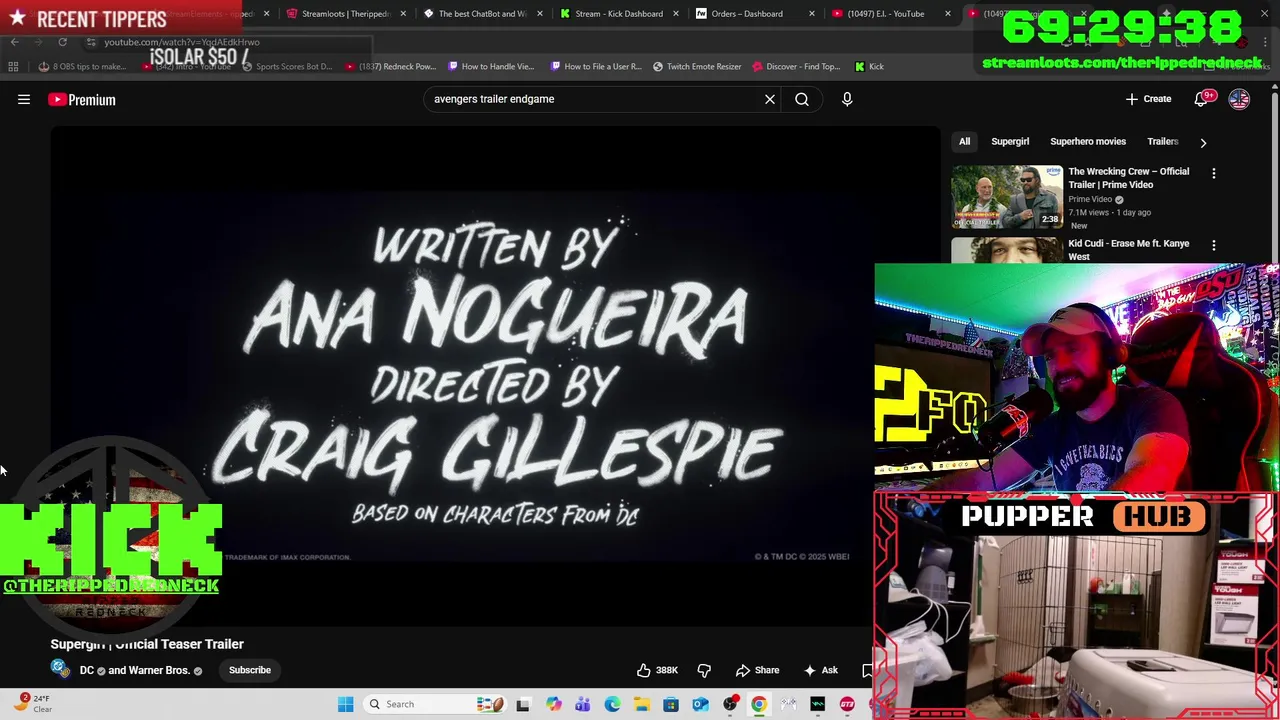The height and width of the screenshot is (720, 1280).
Task: Switch to Streamloots browser tab
Action: coord(347,14)
